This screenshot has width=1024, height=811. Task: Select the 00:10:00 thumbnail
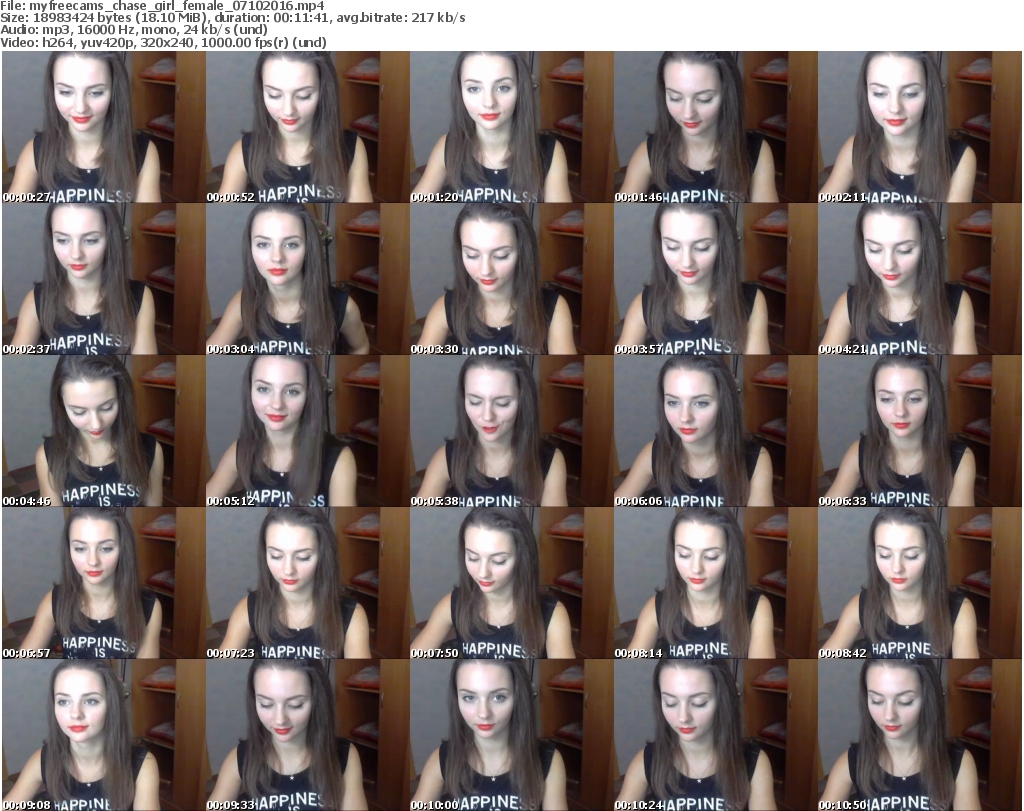click(x=511, y=735)
